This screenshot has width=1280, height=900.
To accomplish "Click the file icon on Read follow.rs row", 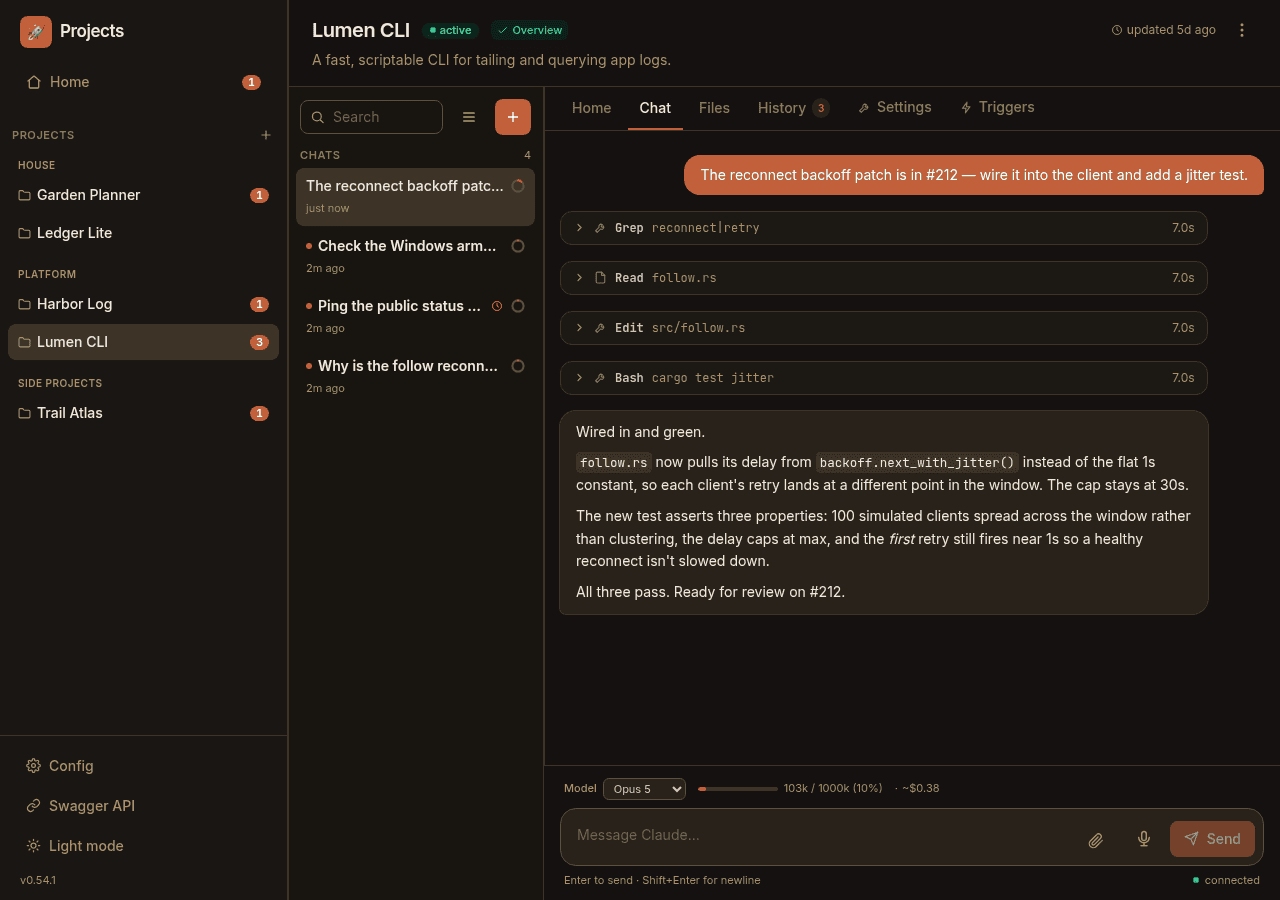I will 600,278.
